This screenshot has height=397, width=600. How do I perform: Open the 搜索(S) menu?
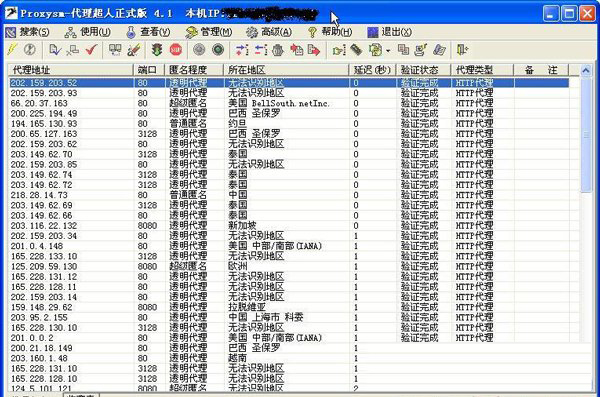[28, 32]
